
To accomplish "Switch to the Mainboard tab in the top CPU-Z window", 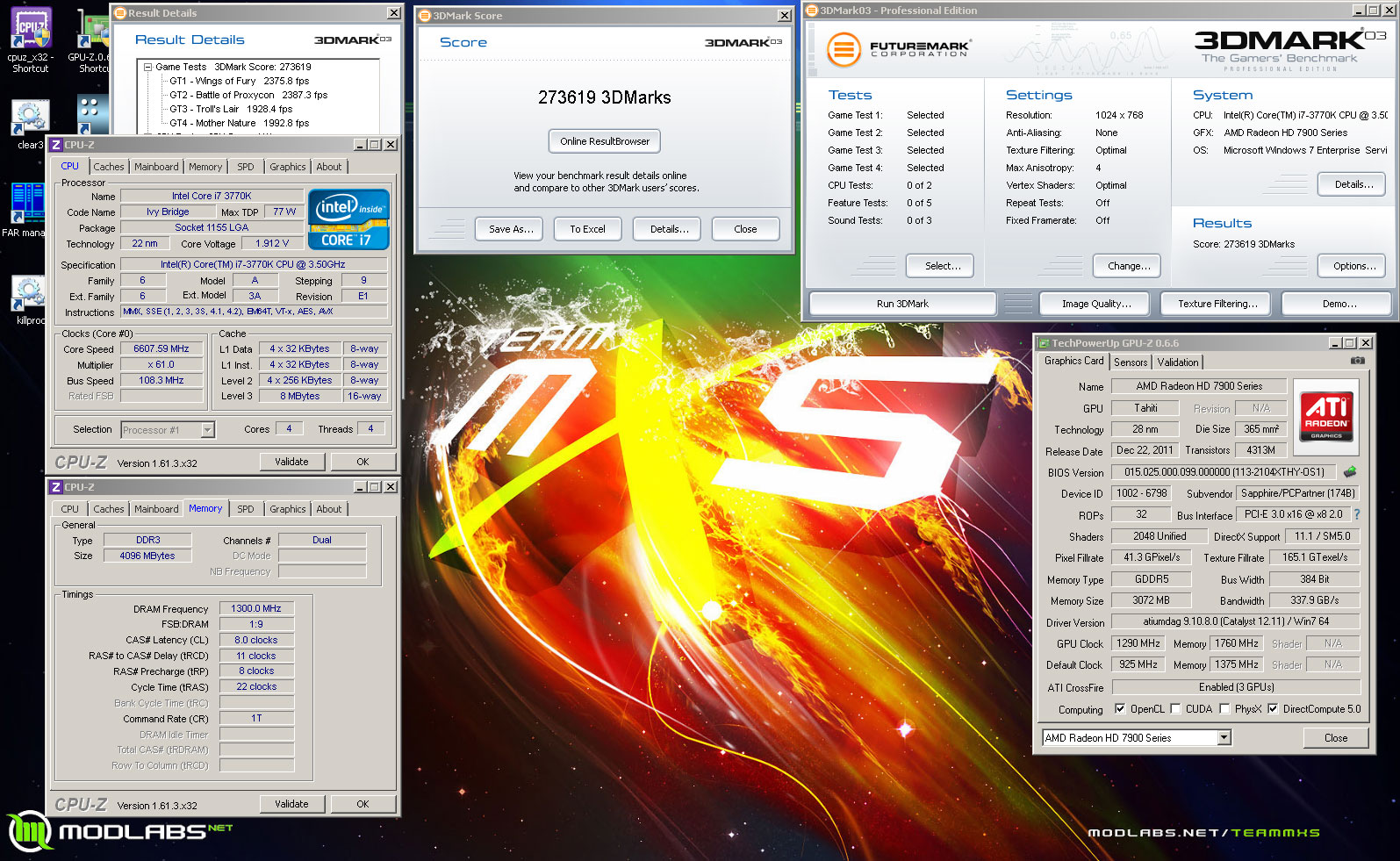I will [x=156, y=167].
